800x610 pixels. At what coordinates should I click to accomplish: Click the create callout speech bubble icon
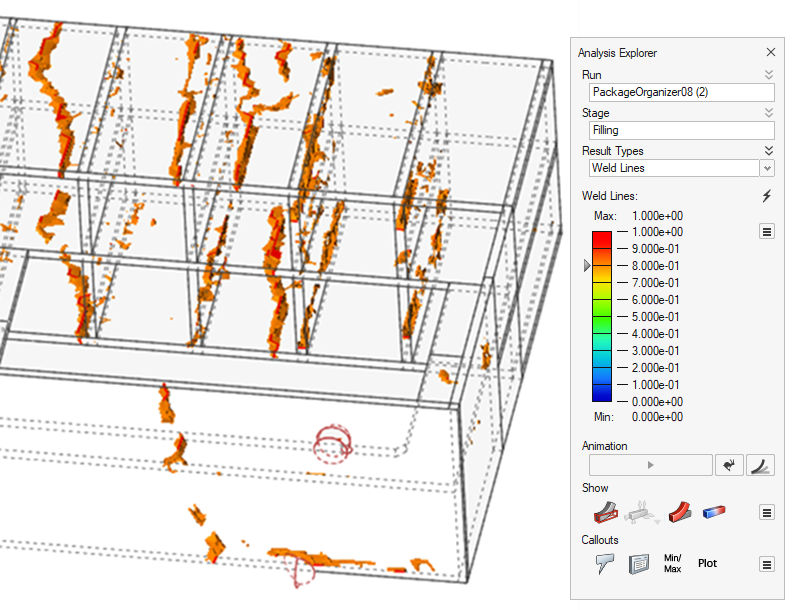[x=603, y=564]
